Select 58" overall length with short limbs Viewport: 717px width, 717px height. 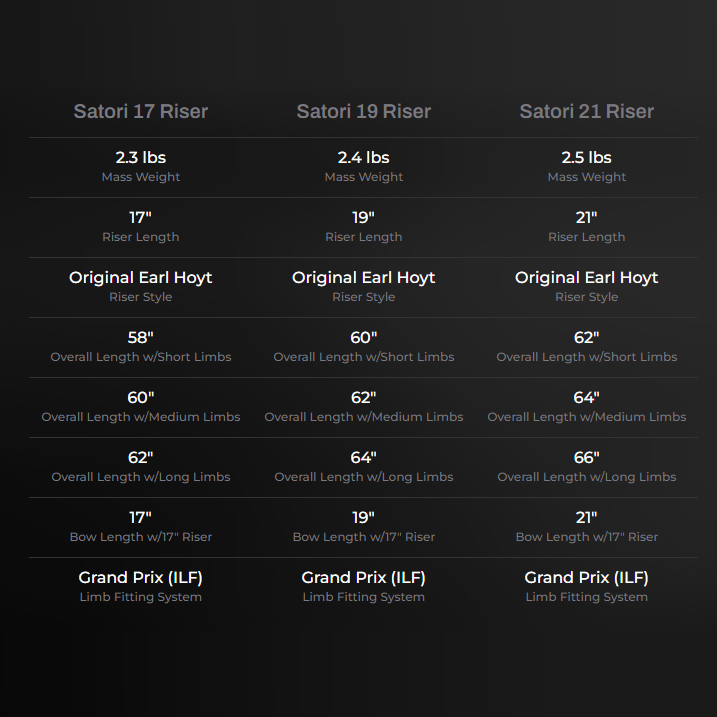[x=141, y=337]
